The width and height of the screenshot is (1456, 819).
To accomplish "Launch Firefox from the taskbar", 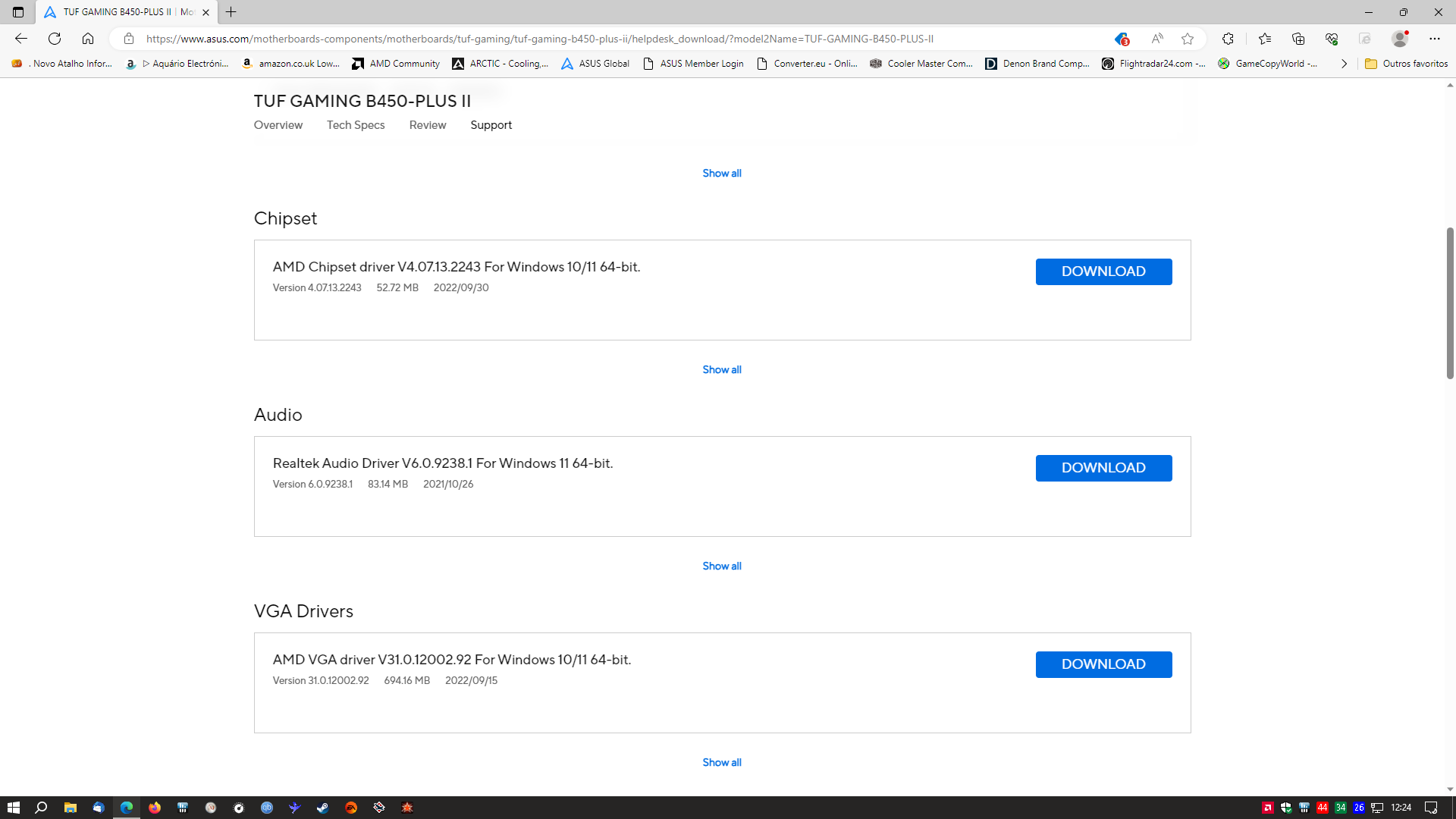I will pyautogui.click(x=155, y=808).
